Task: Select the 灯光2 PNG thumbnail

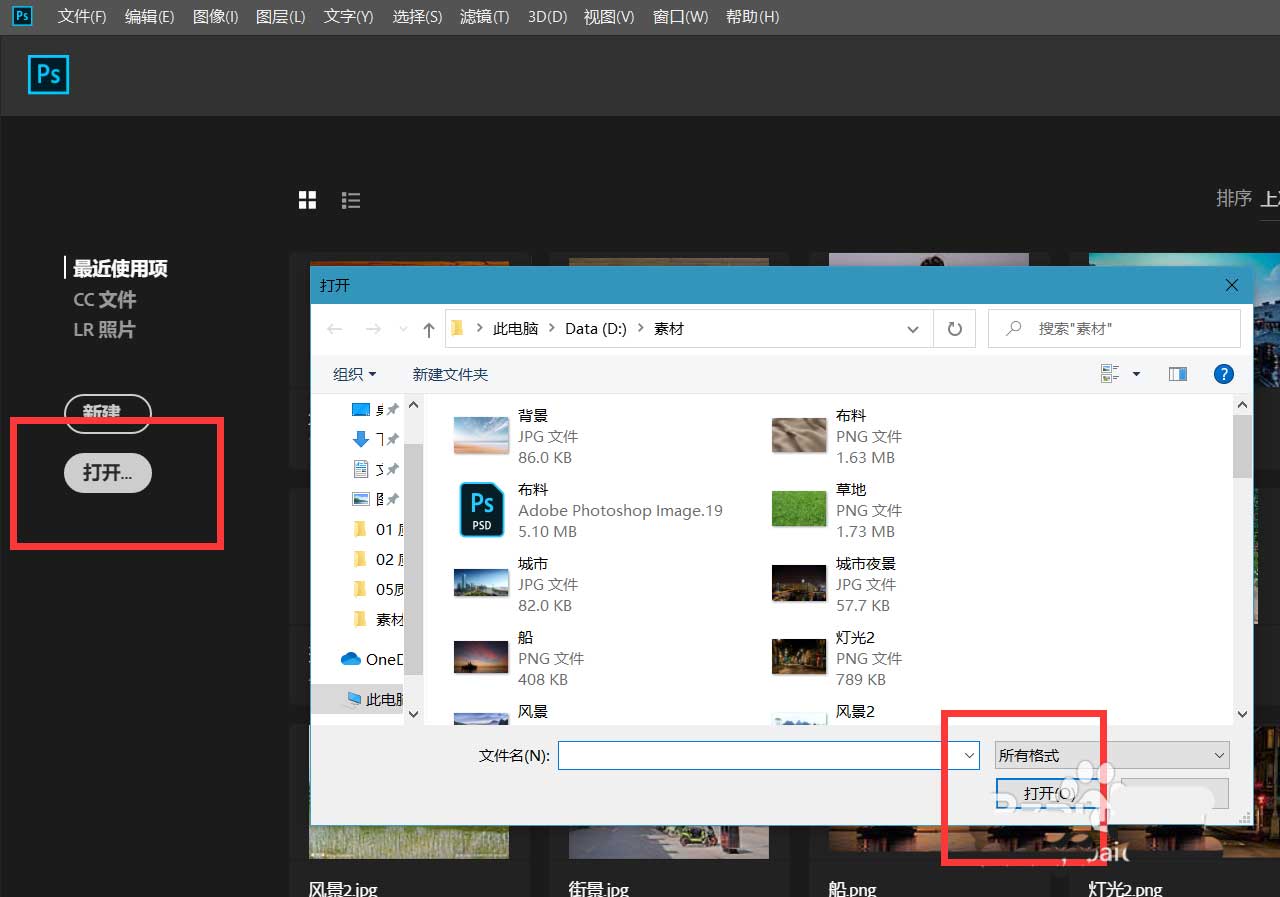Action: (x=799, y=657)
